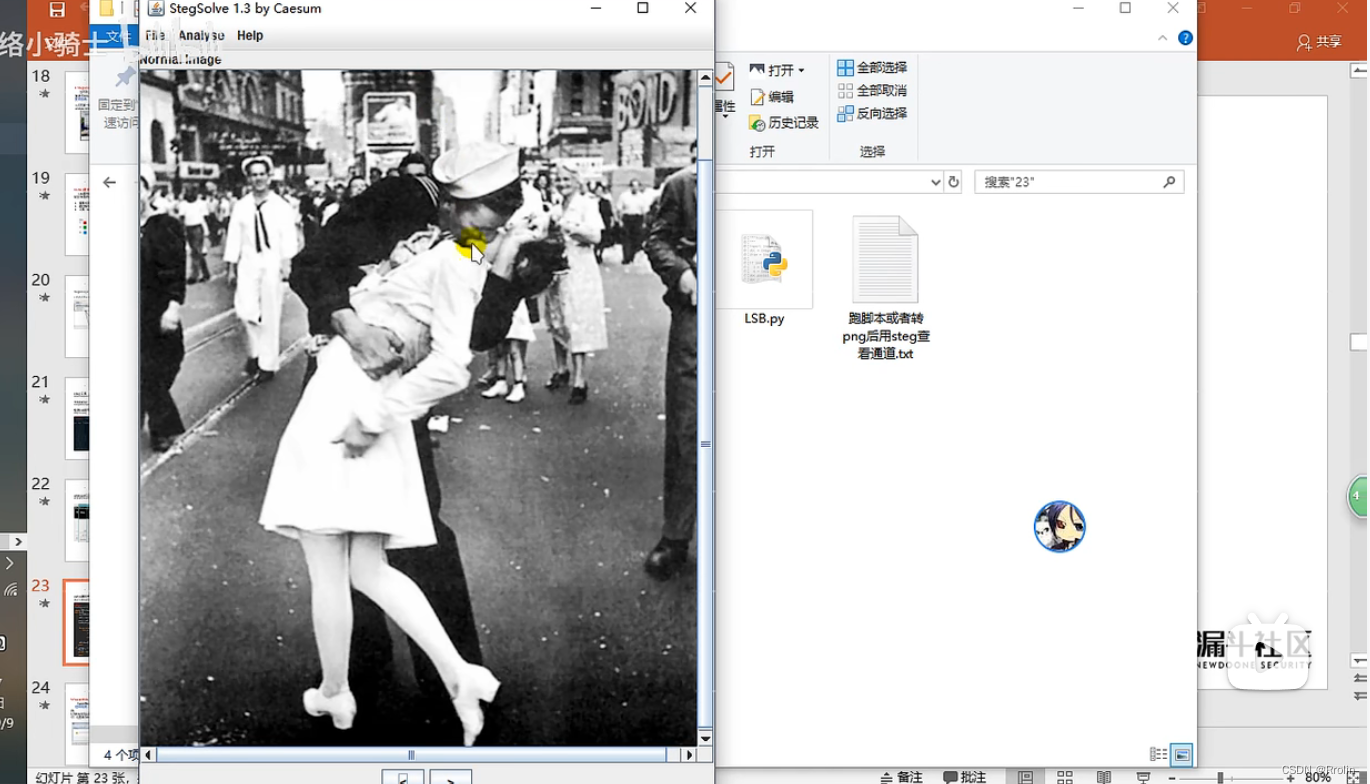This screenshot has height=784, width=1370.
Task: Click the 80% zoom level text
Action: pyautogui.click(x=1318, y=777)
